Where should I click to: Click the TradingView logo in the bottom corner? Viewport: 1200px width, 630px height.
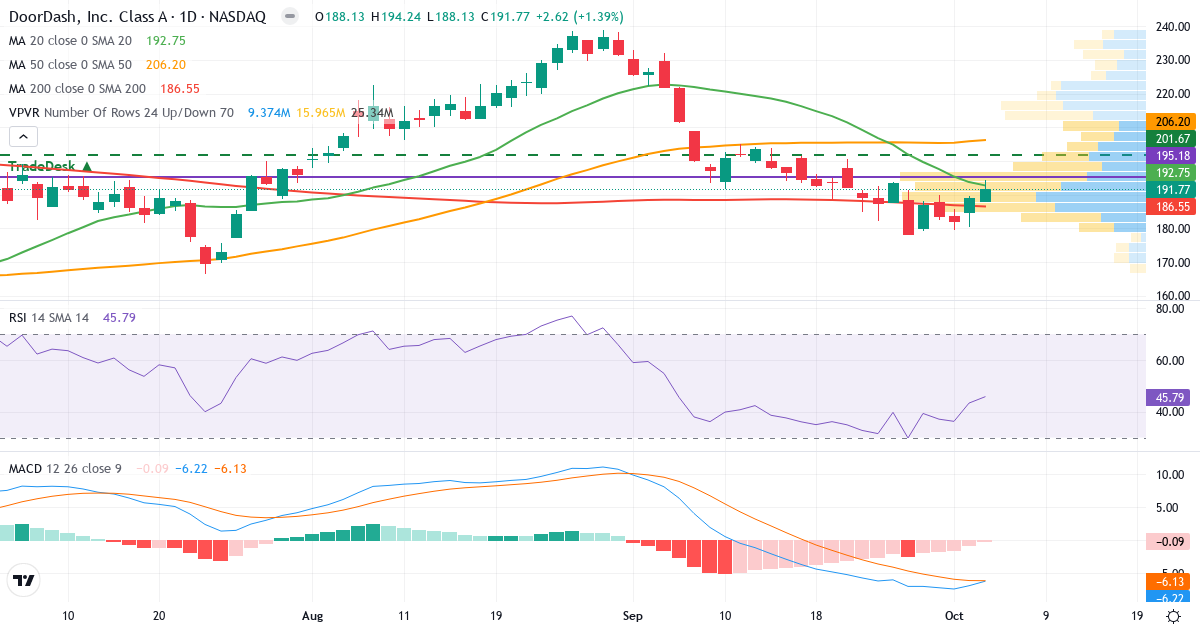[23, 580]
